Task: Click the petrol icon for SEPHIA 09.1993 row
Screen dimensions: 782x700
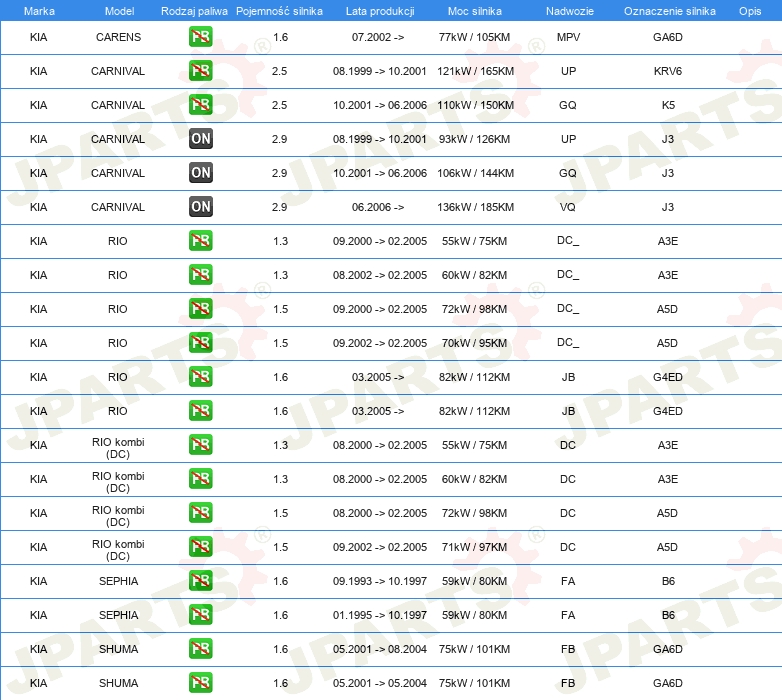Action: point(200,581)
